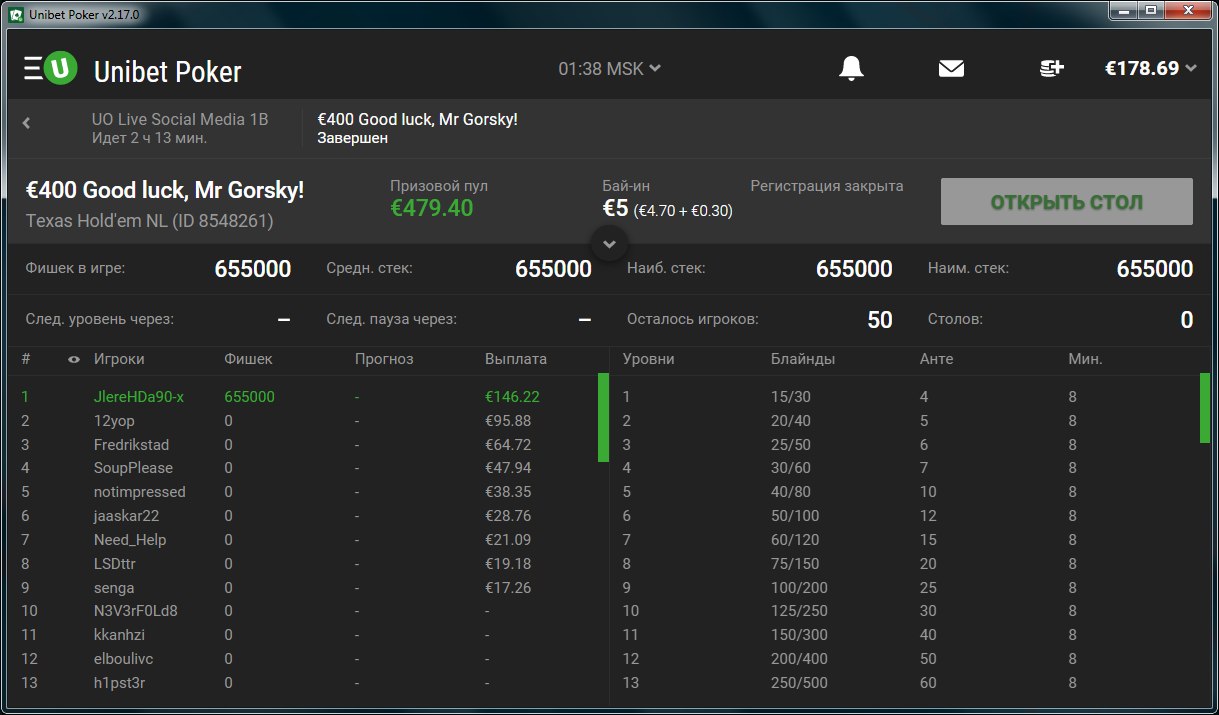Select player senga
Image resolution: width=1219 pixels, height=715 pixels.
114,588
